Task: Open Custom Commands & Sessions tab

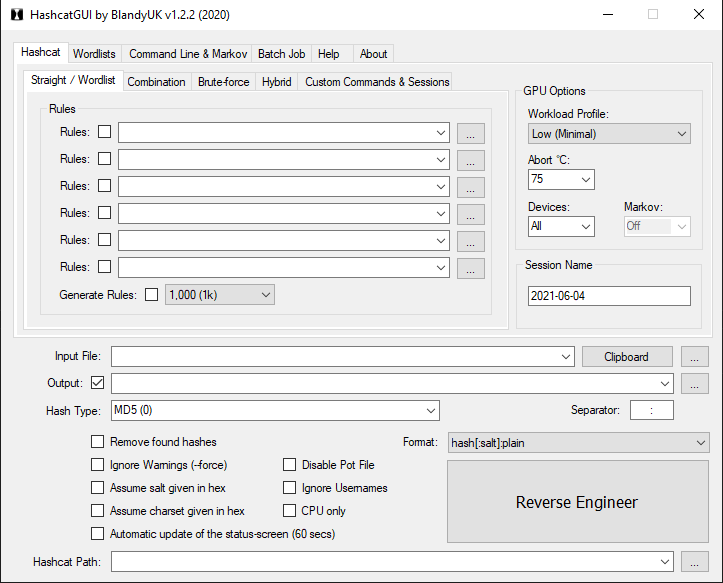Action: (377, 82)
